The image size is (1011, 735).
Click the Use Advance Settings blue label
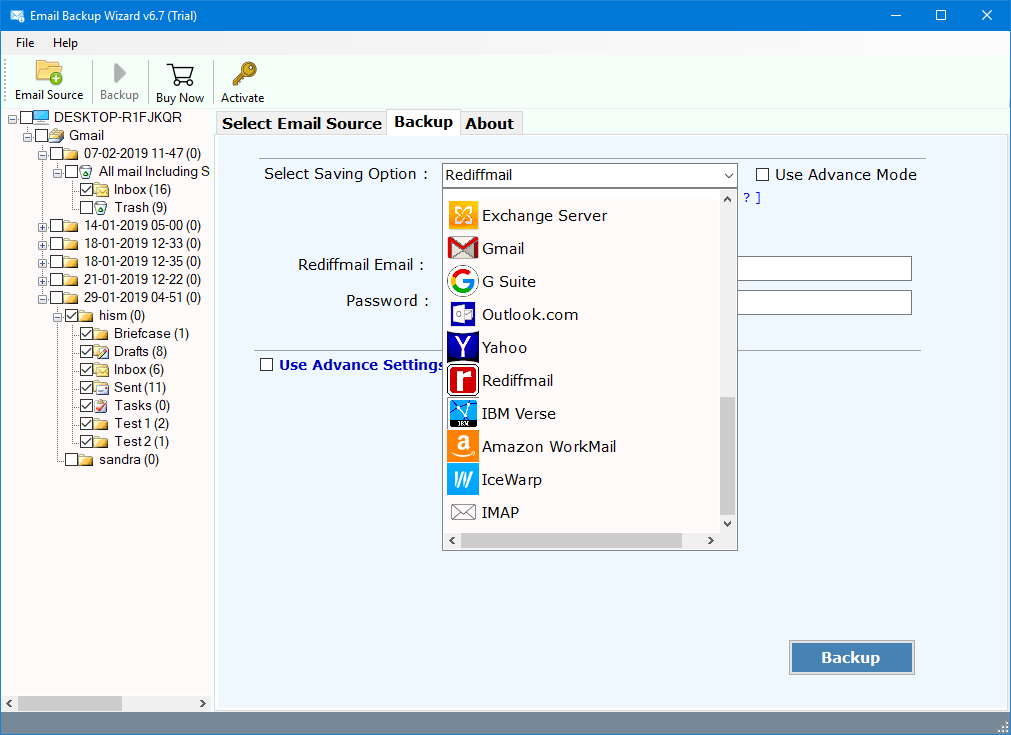click(x=360, y=365)
